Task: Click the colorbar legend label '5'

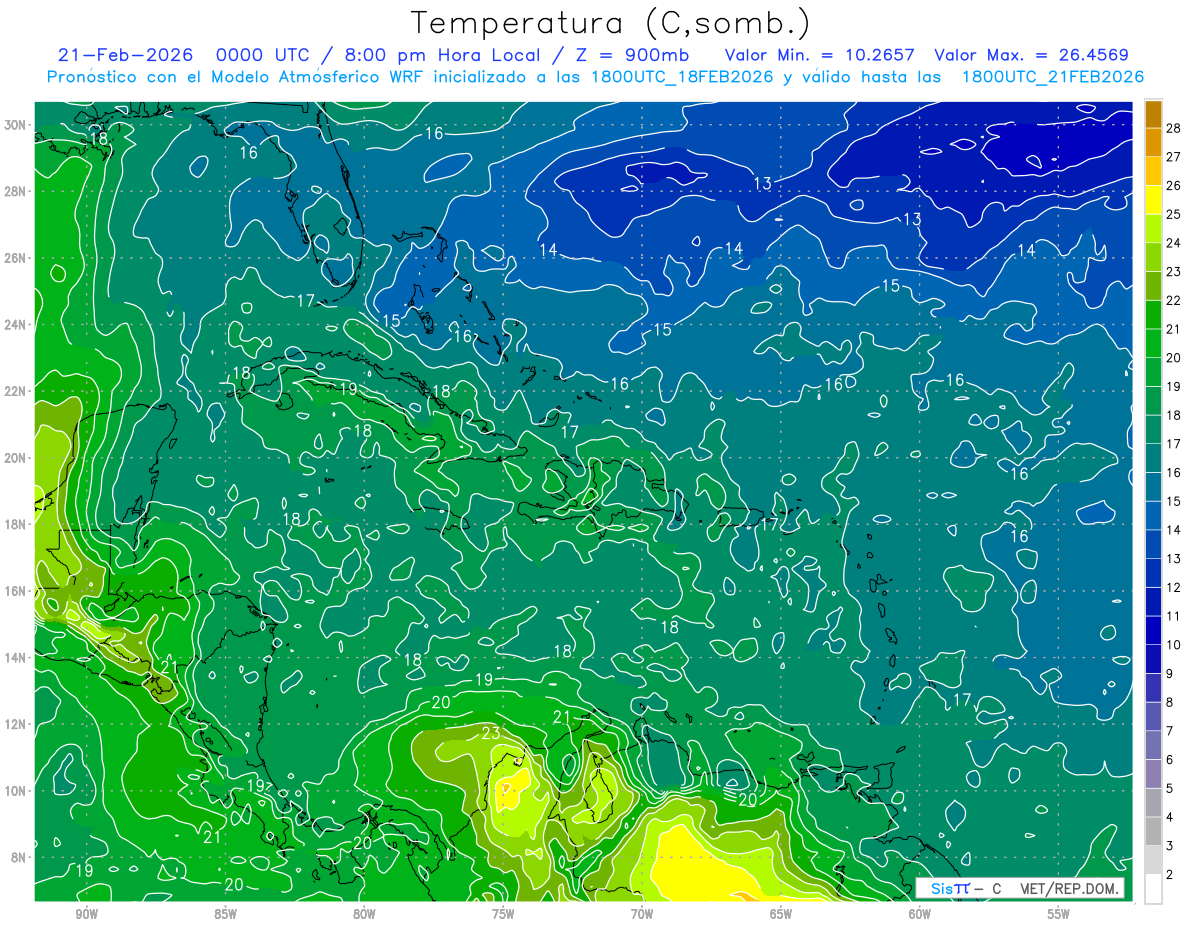Action: (1170, 789)
